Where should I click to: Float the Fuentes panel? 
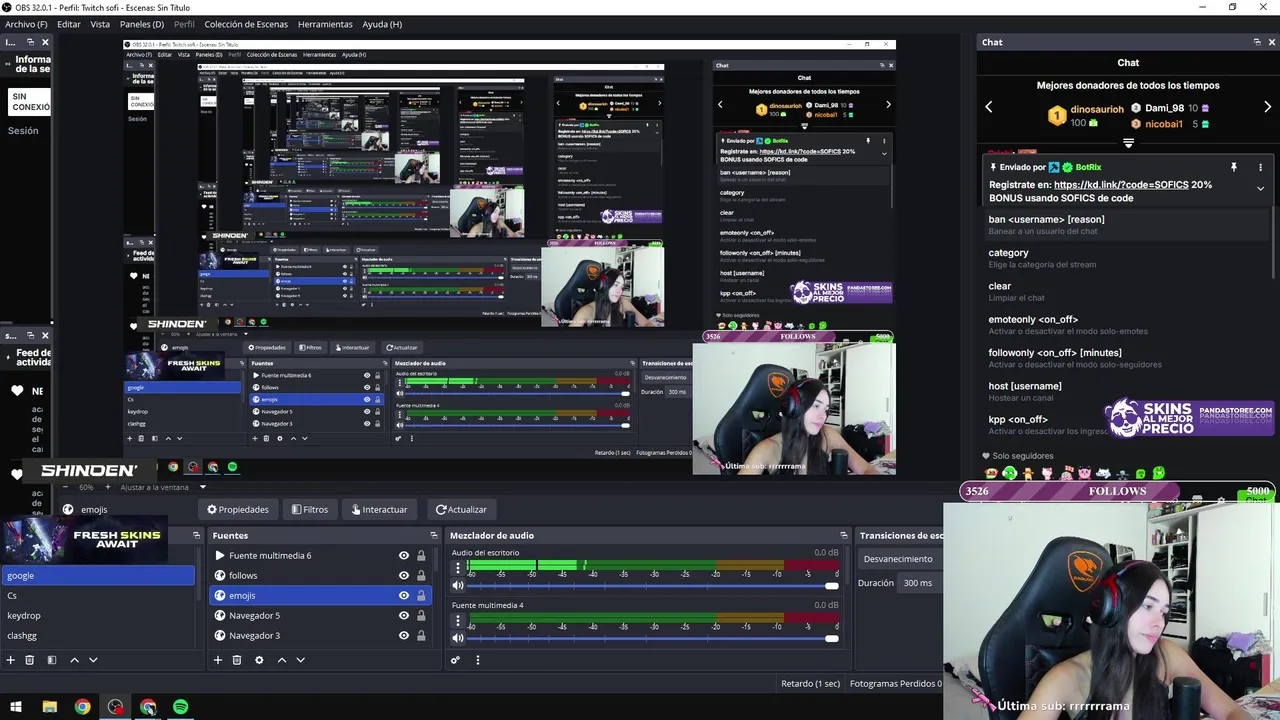tap(433, 536)
